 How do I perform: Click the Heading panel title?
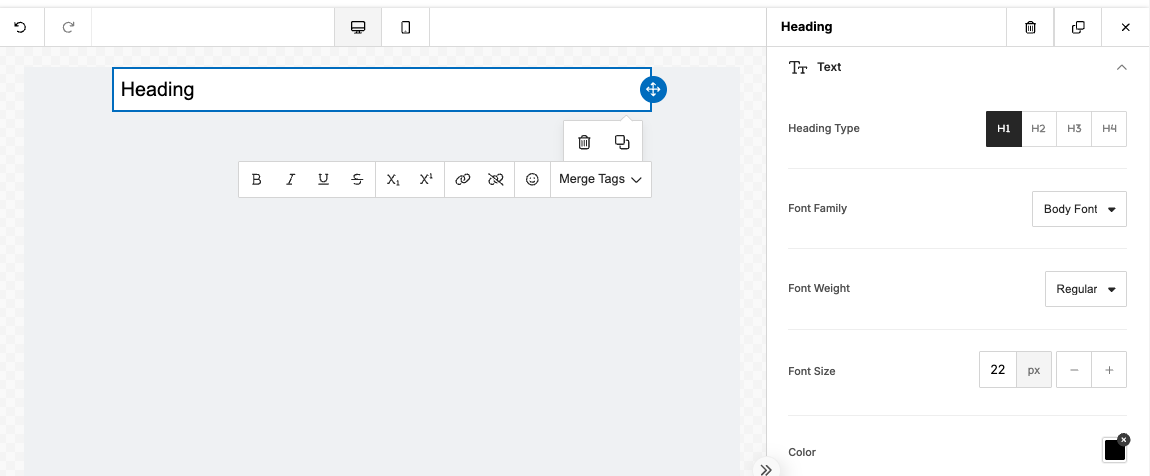(x=807, y=27)
